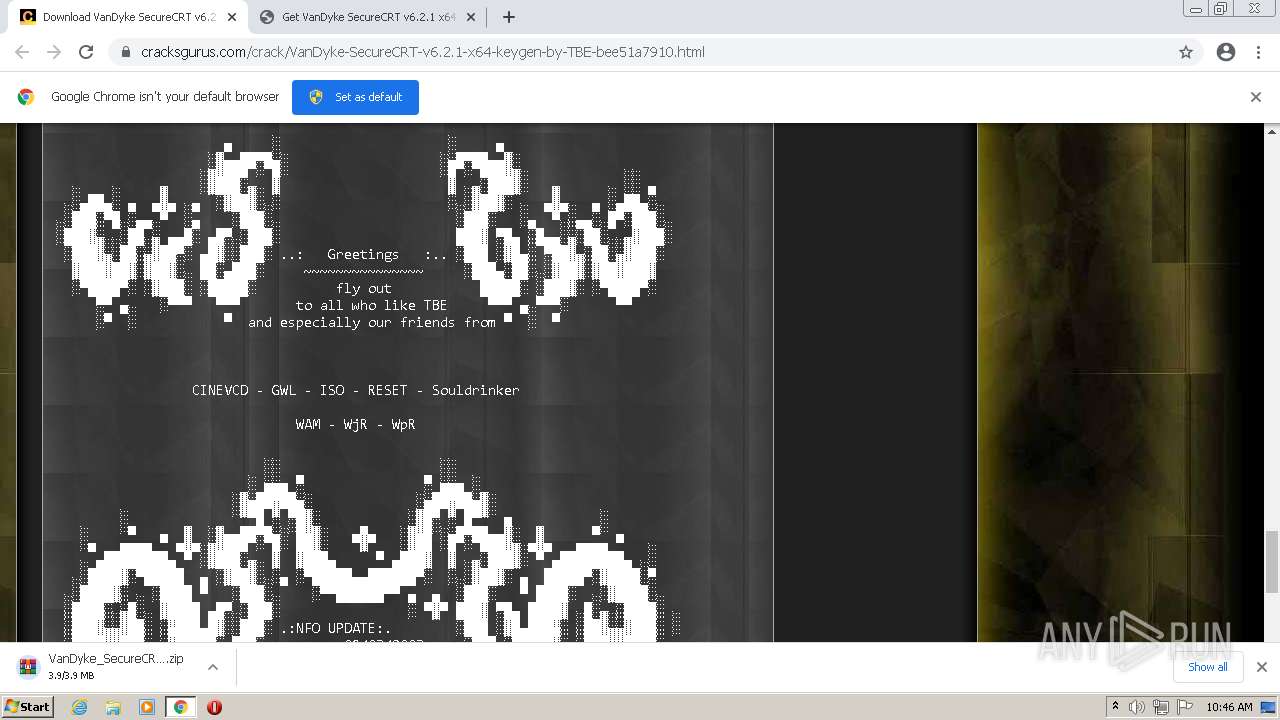The width and height of the screenshot is (1280, 720).
Task: Click the NFO UPDATE heading
Action: click(x=335, y=628)
